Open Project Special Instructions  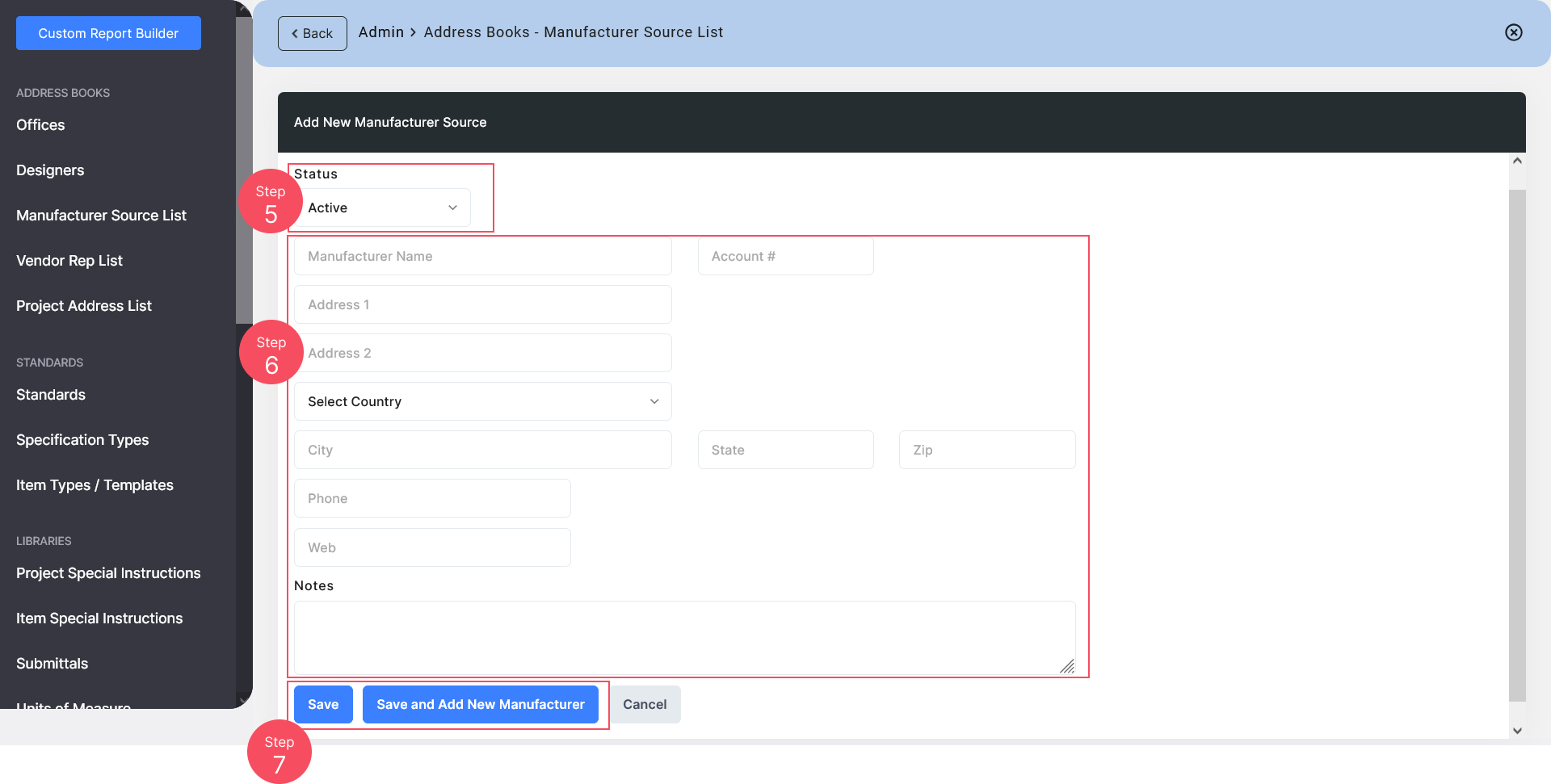point(108,573)
